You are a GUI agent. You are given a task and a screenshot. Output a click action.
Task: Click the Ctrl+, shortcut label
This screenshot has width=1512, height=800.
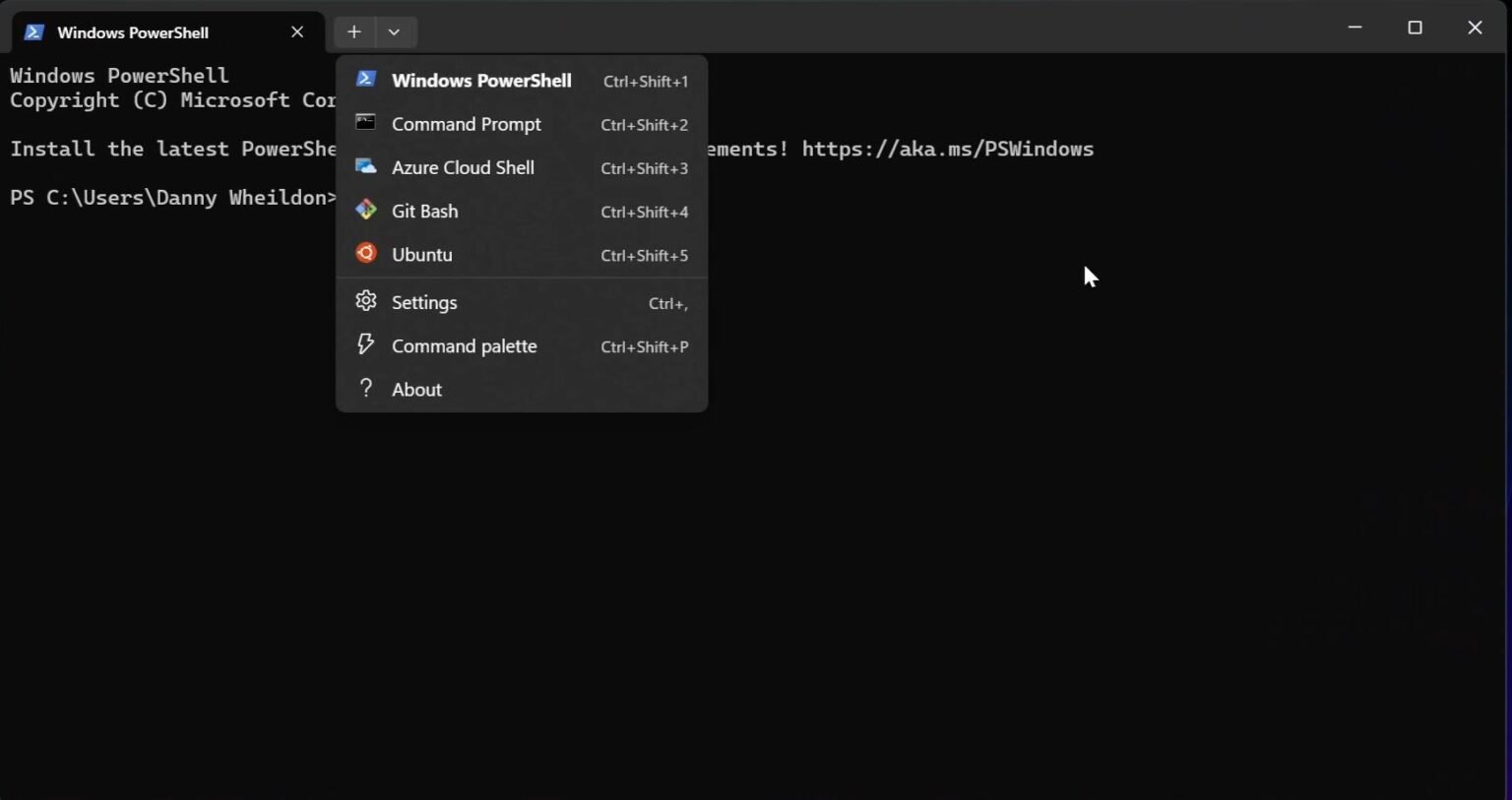(x=668, y=304)
